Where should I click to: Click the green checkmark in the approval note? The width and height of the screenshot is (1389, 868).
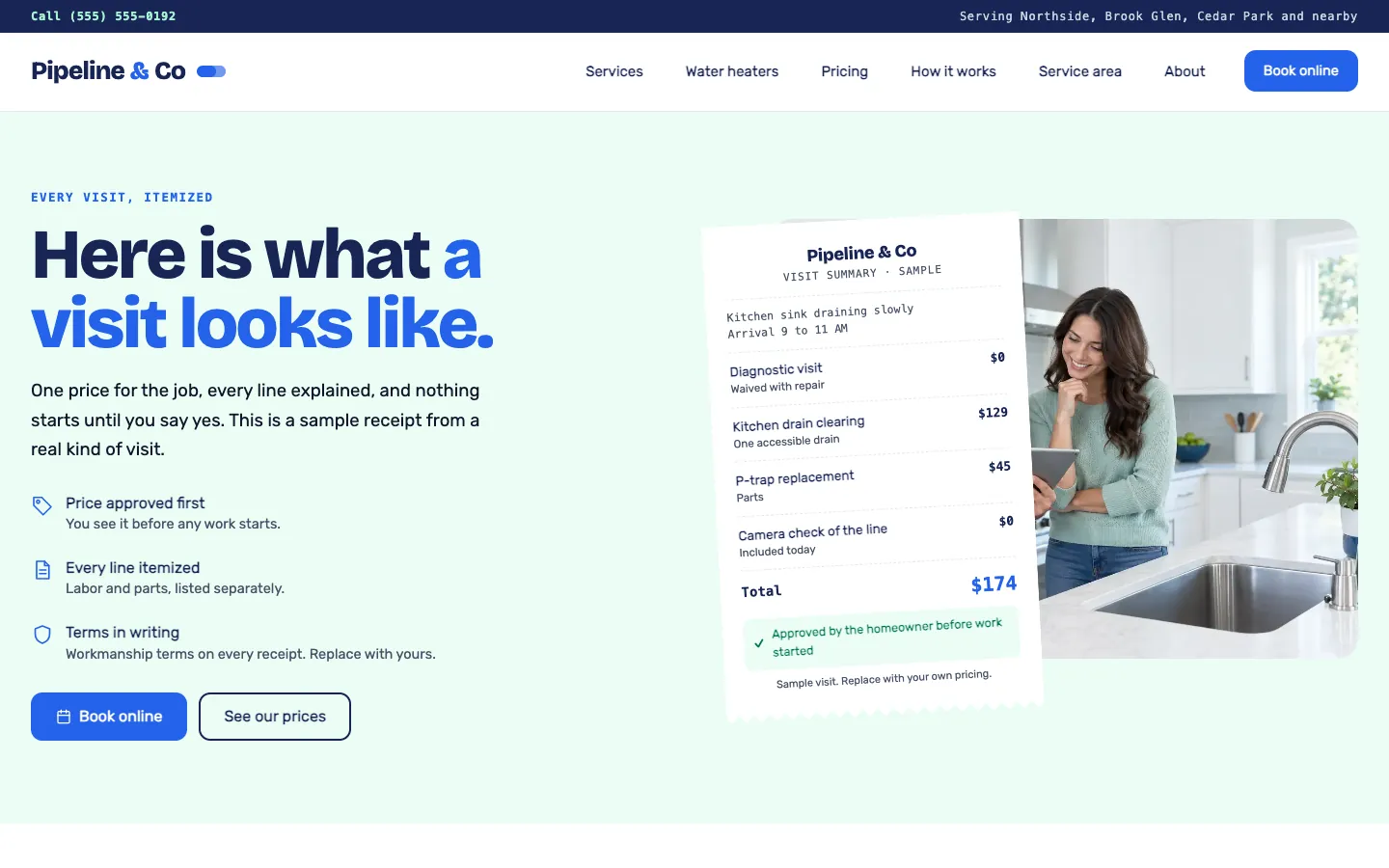click(759, 643)
